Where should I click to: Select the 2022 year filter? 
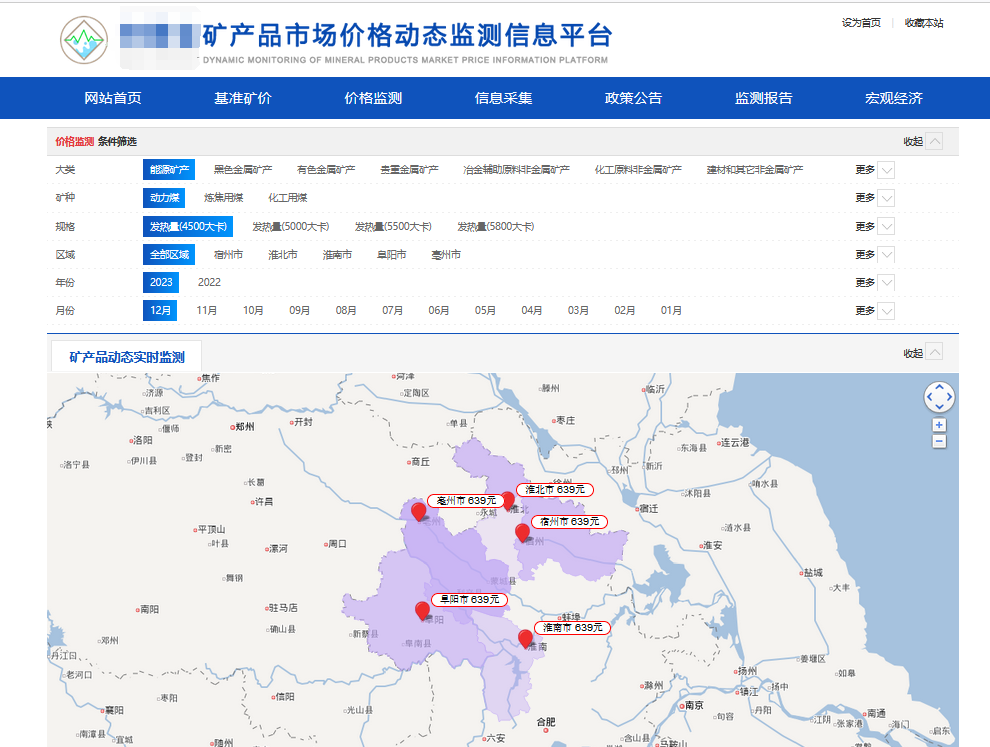(210, 282)
